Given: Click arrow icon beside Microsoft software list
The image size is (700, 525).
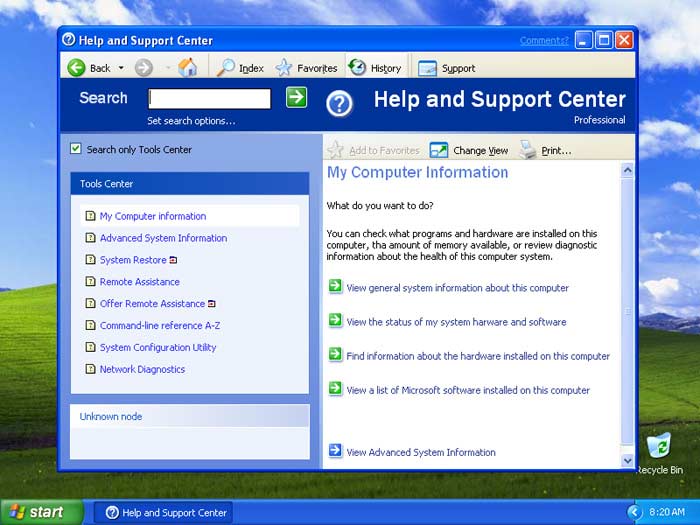Looking at the screenshot, I should 335,388.
